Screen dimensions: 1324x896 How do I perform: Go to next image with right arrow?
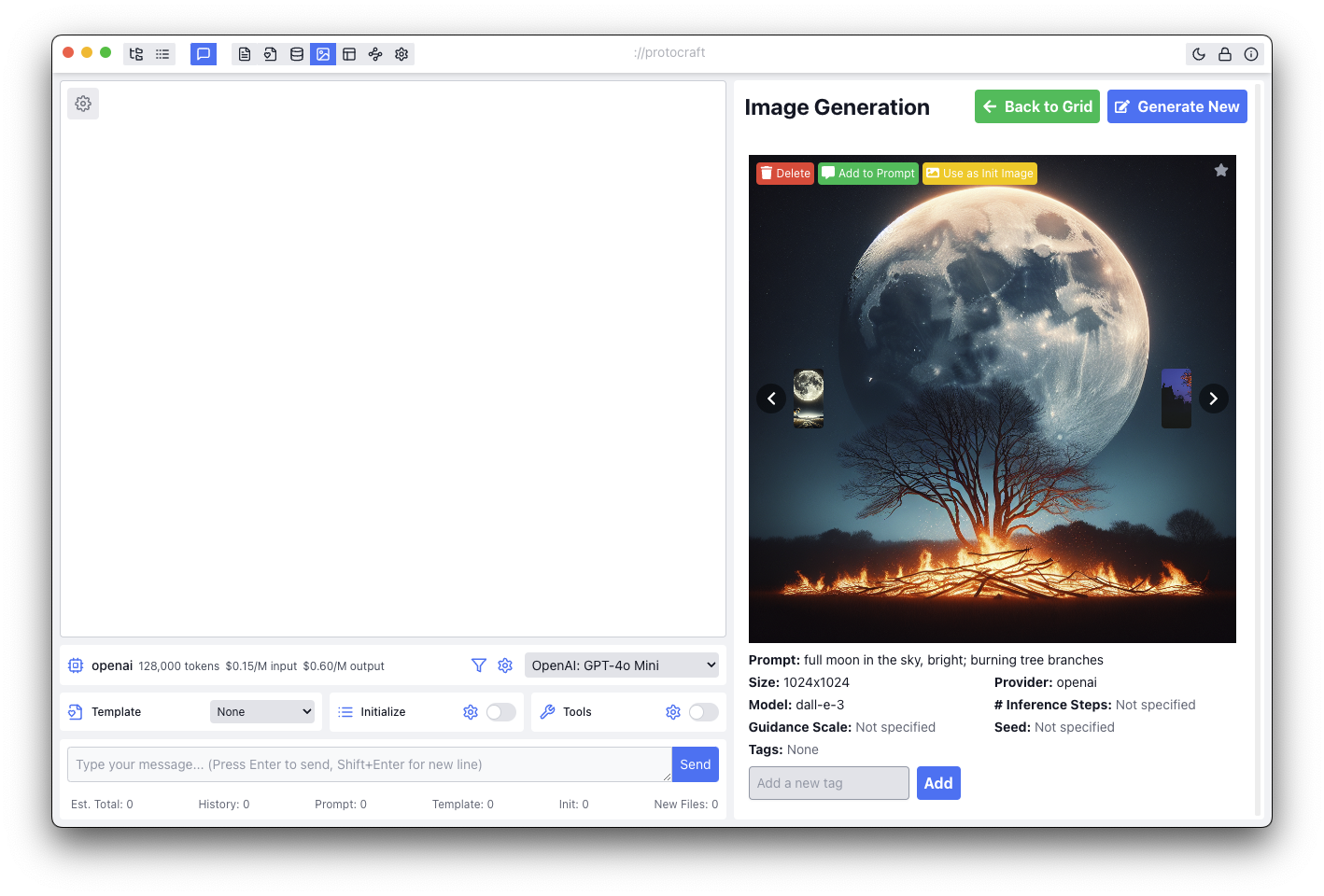(1213, 399)
